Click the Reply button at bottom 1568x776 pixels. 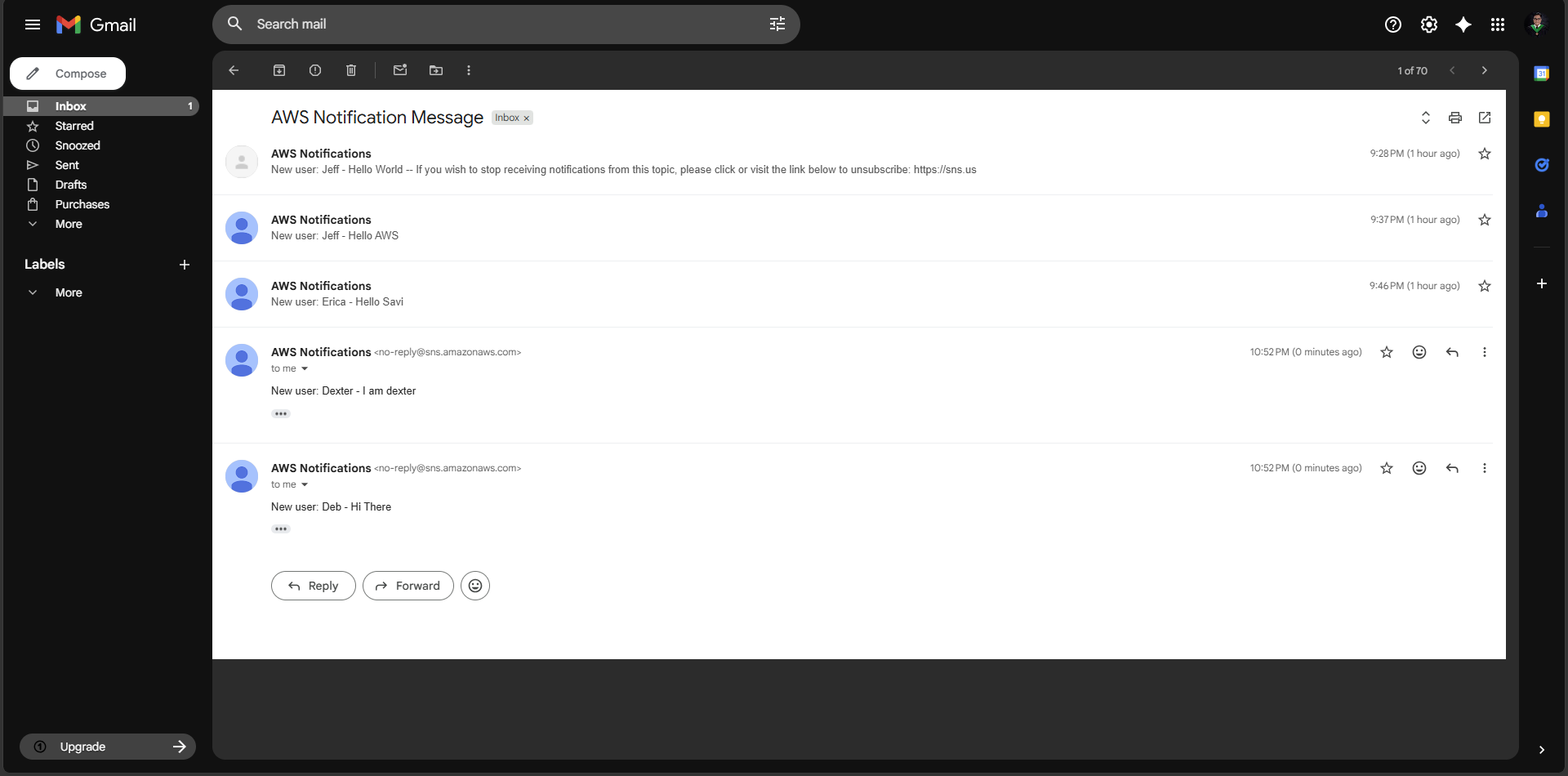click(314, 586)
